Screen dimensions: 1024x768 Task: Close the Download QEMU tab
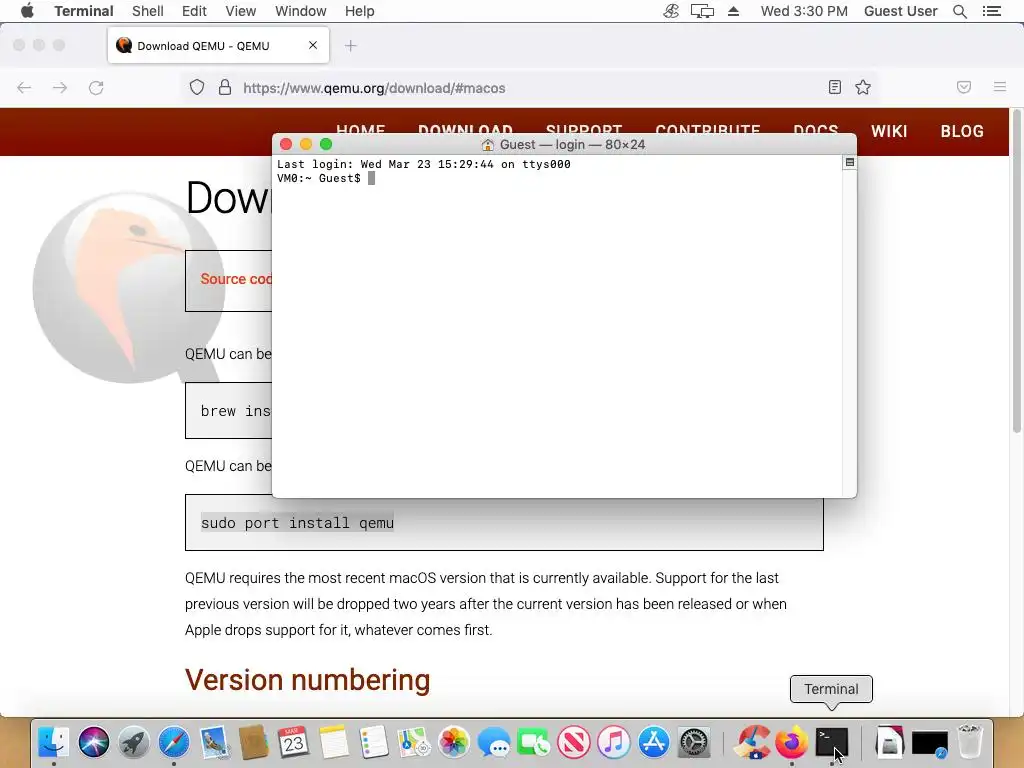pos(313,45)
